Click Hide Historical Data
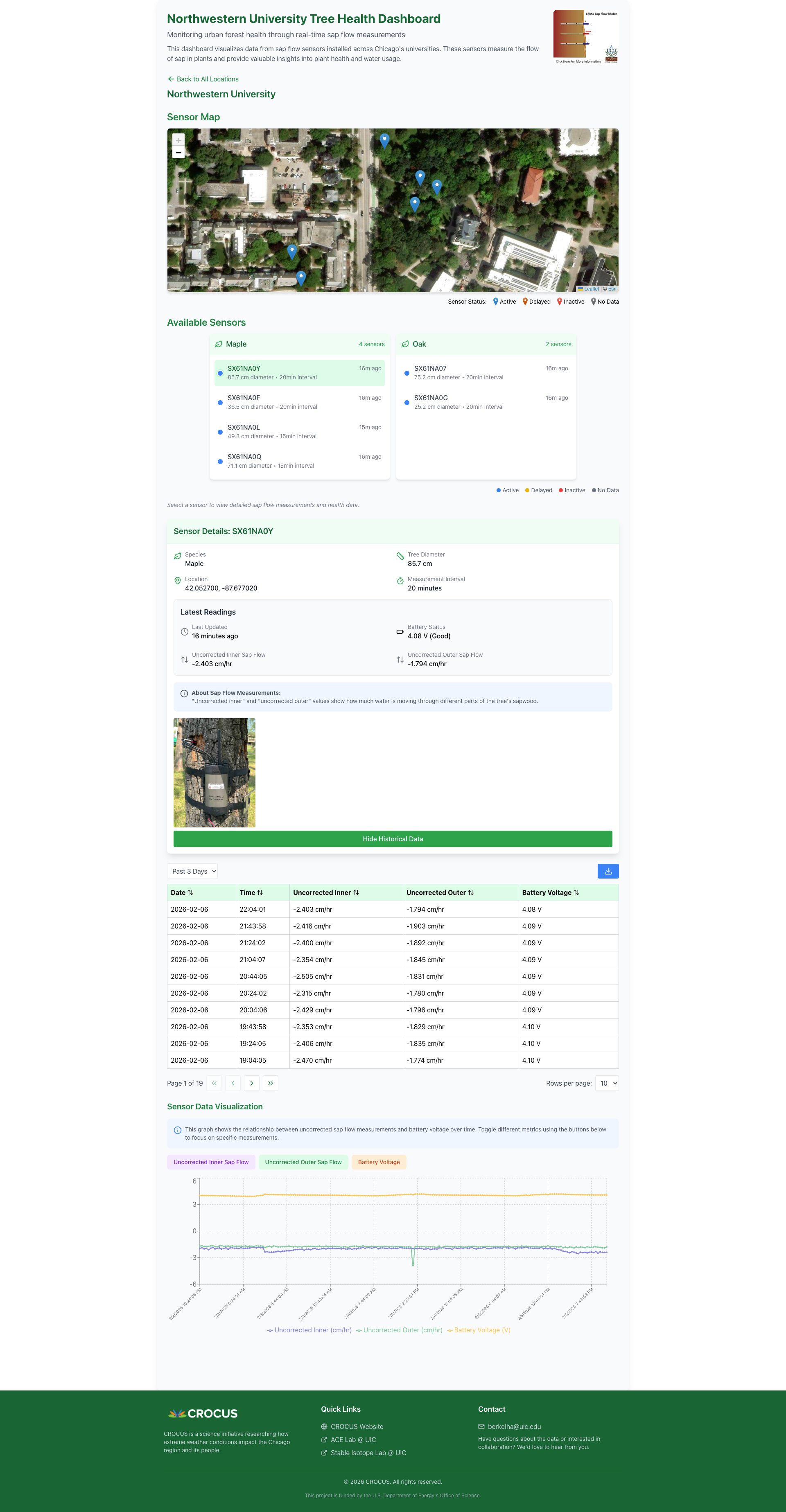The width and height of the screenshot is (786, 1512). tap(392, 839)
